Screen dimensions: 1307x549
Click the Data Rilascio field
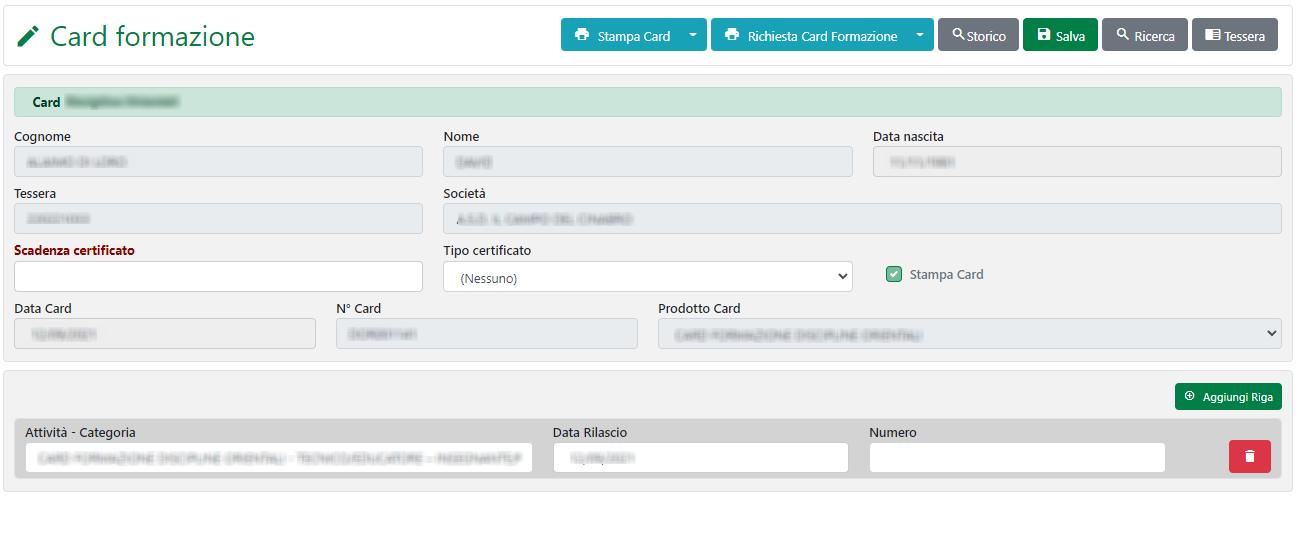(700, 458)
